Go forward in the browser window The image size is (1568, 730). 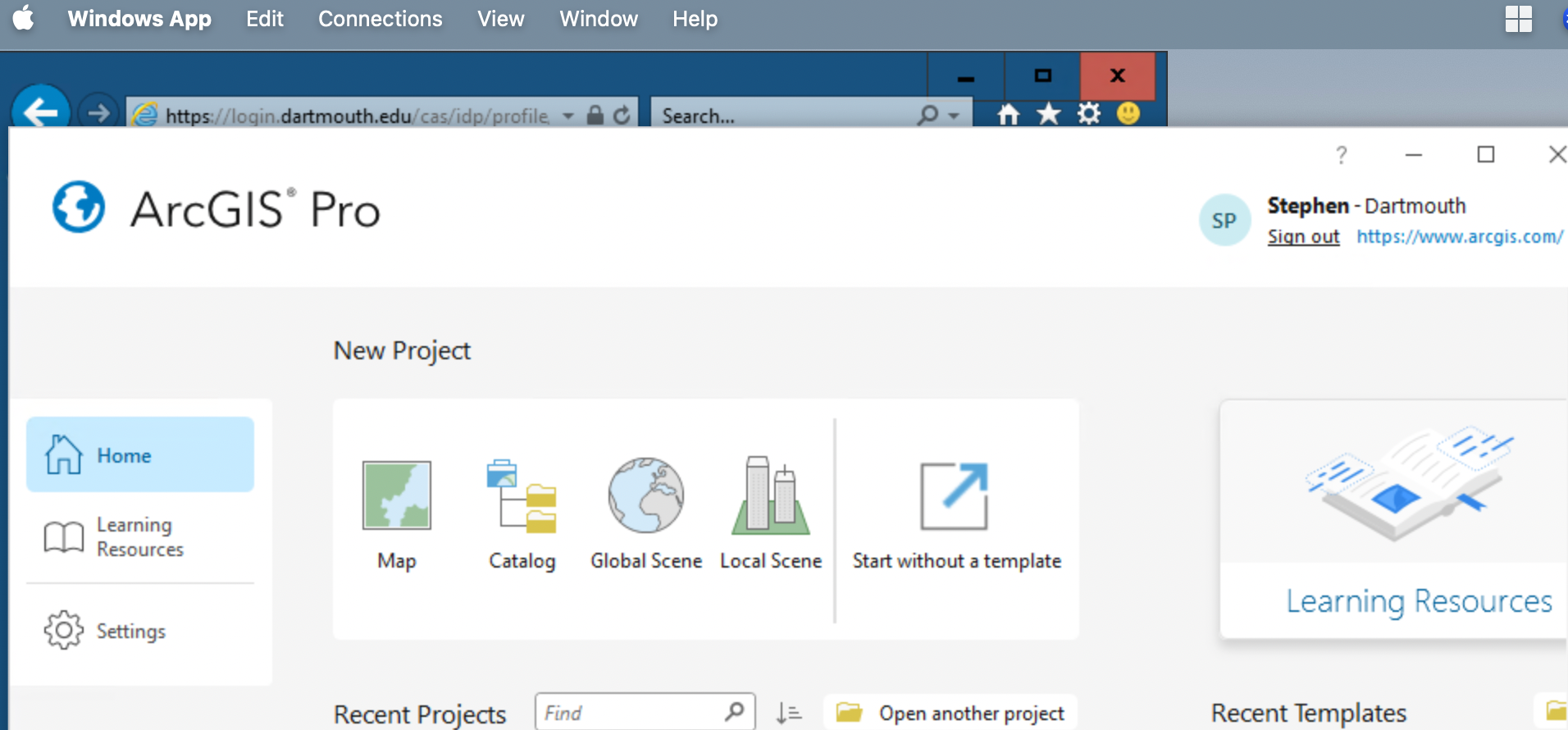point(98,112)
